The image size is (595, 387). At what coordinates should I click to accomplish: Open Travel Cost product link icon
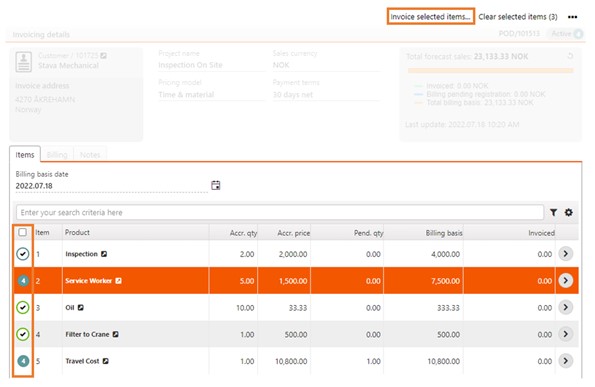point(106,361)
